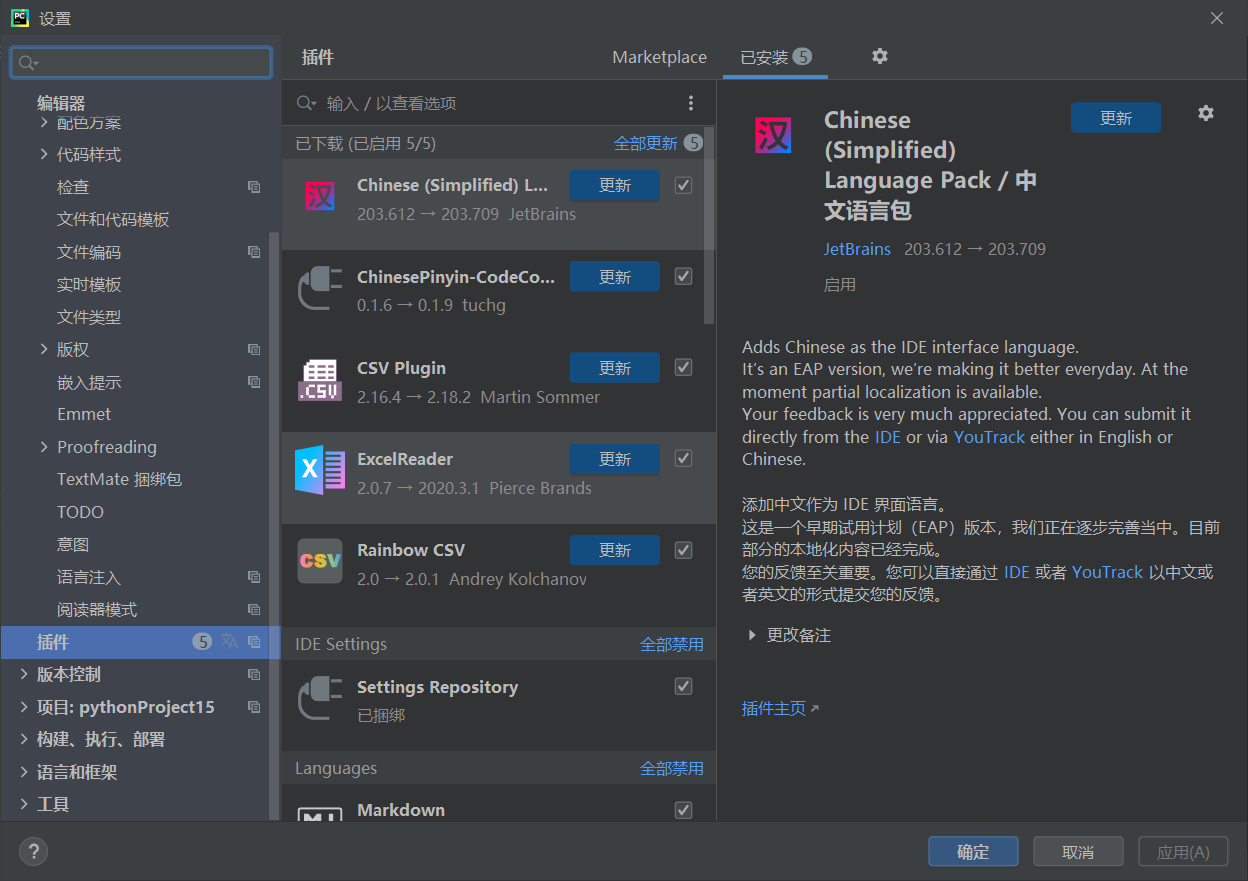The image size is (1248, 881).
Task: Click the project-level icon beside 版权
Action: [x=254, y=349]
